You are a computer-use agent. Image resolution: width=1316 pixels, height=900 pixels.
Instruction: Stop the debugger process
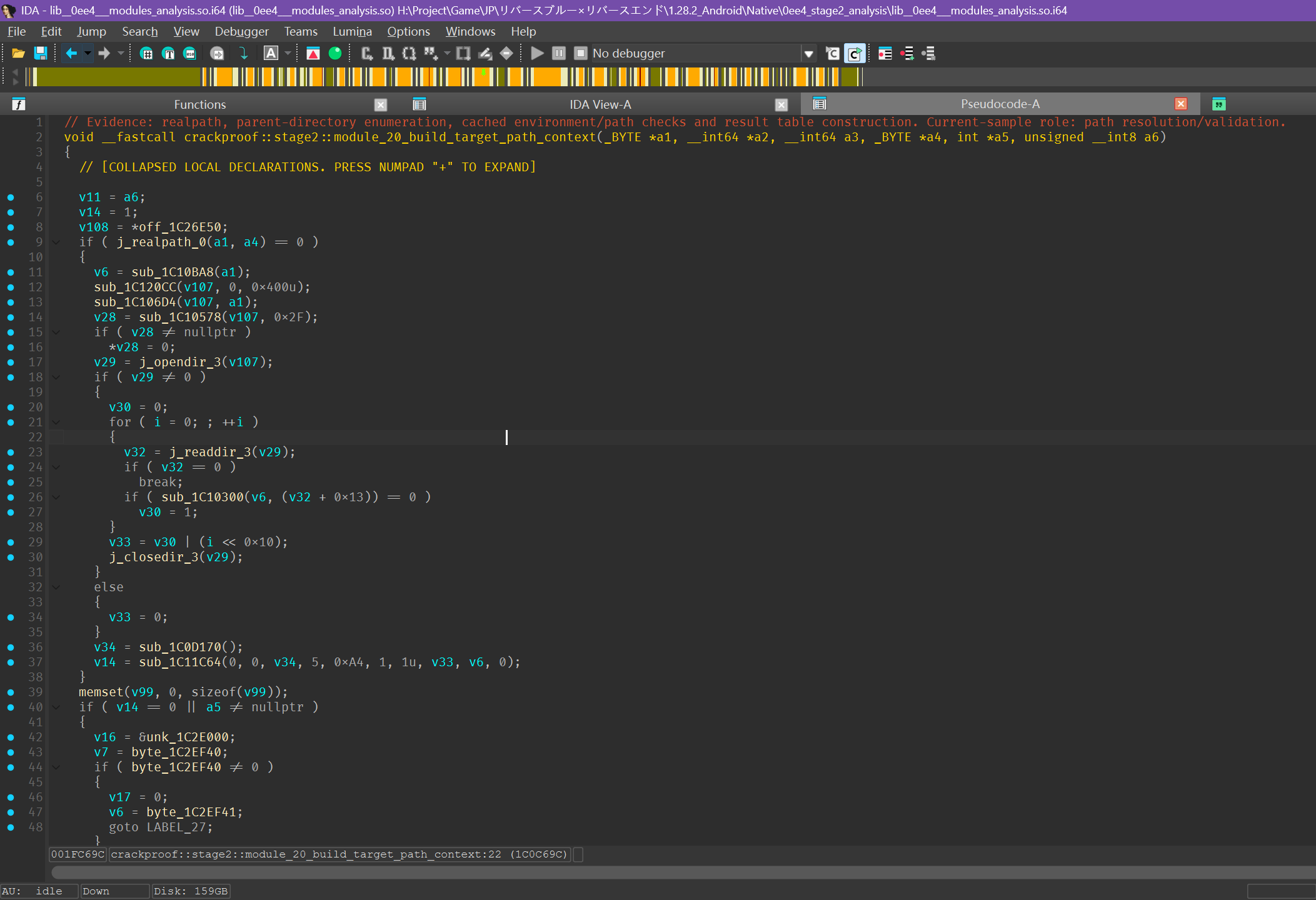pos(581,54)
